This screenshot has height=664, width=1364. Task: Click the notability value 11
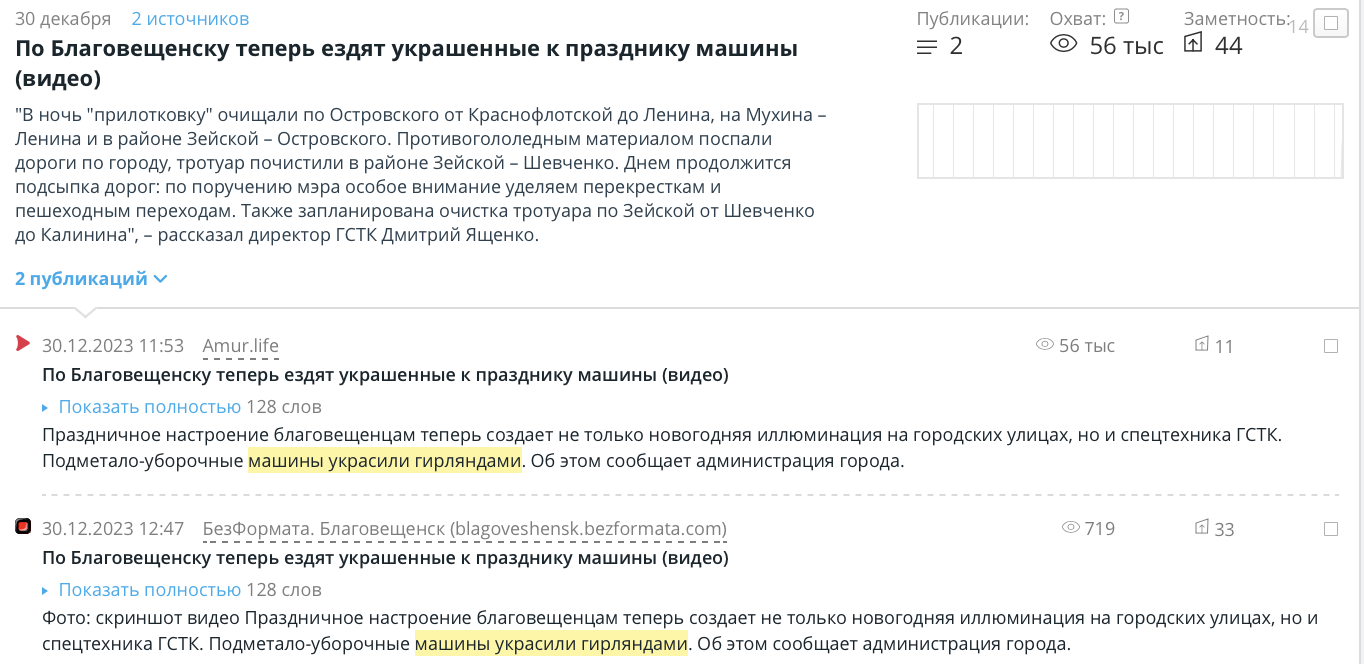click(x=1224, y=347)
